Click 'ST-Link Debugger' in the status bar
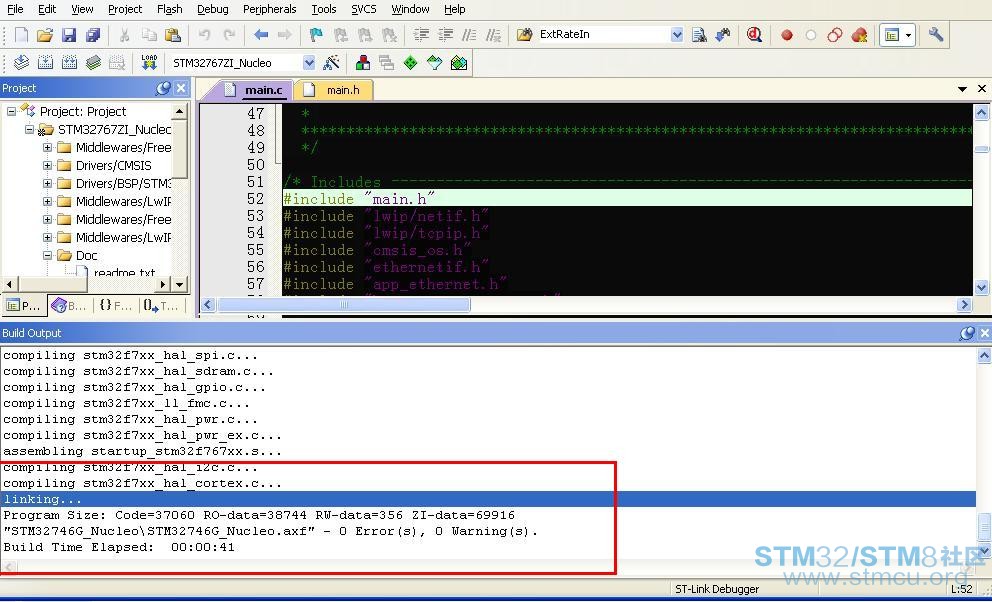Viewport: 992px width, 602px height. click(x=717, y=589)
